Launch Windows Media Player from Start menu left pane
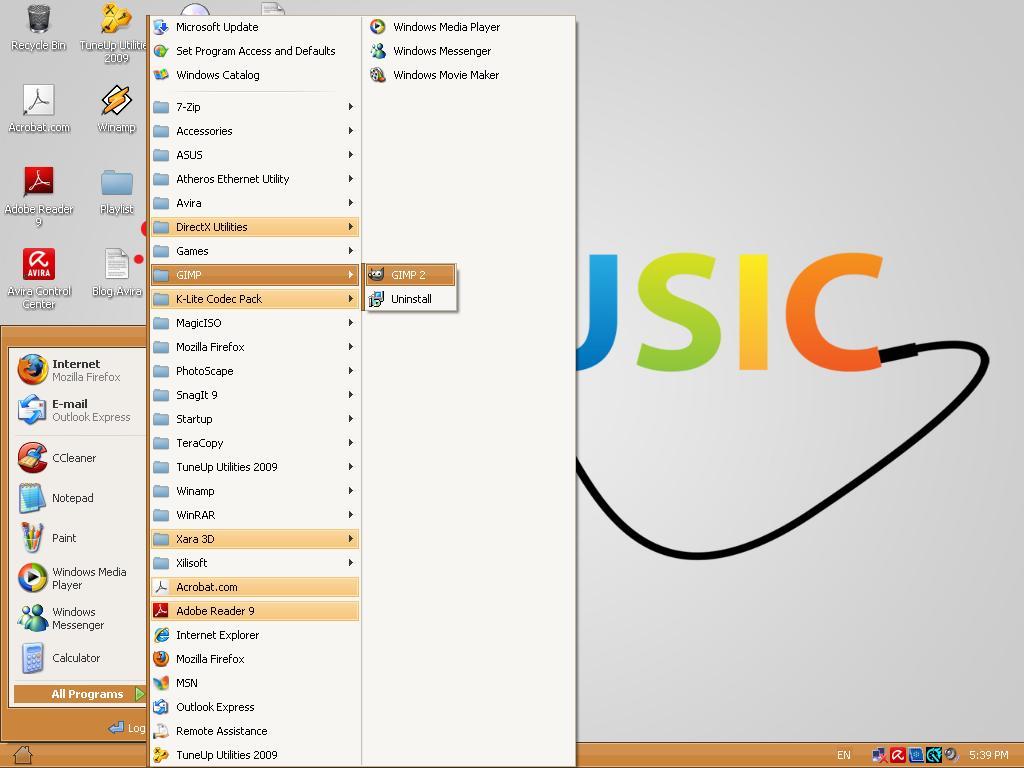 coord(77,578)
